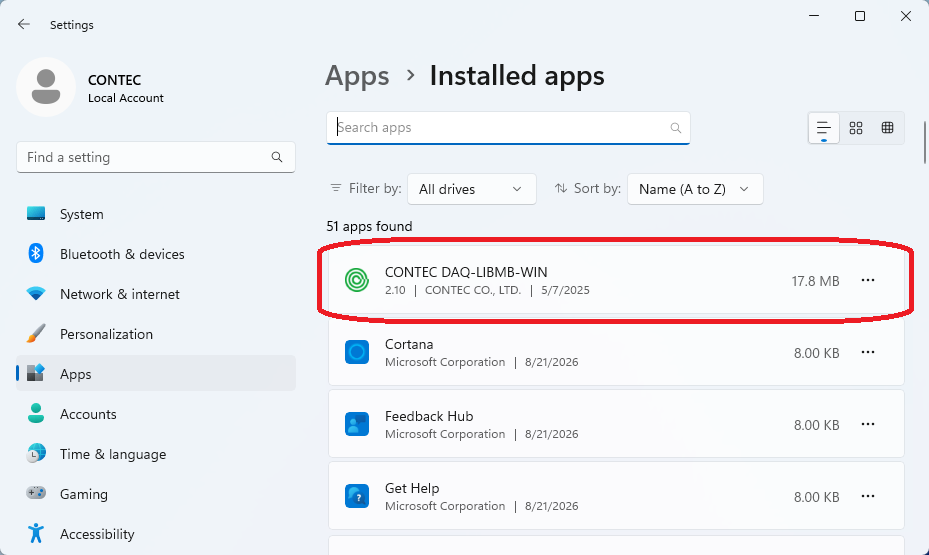The width and height of the screenshot is (929, 555).
Task: Open Accounts settings
Action: point(156,414)
